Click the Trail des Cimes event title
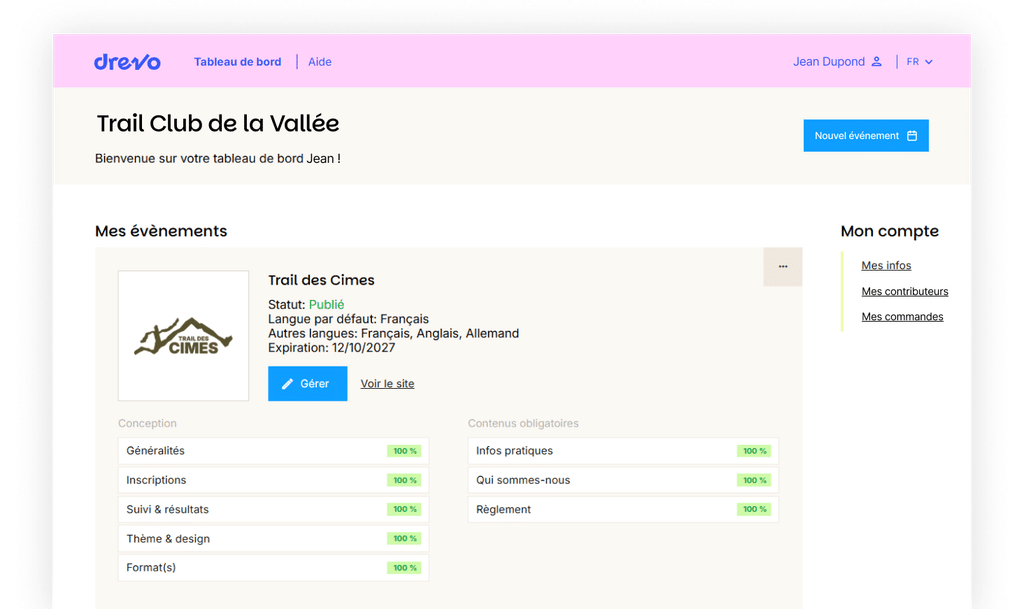 (321, 280)
